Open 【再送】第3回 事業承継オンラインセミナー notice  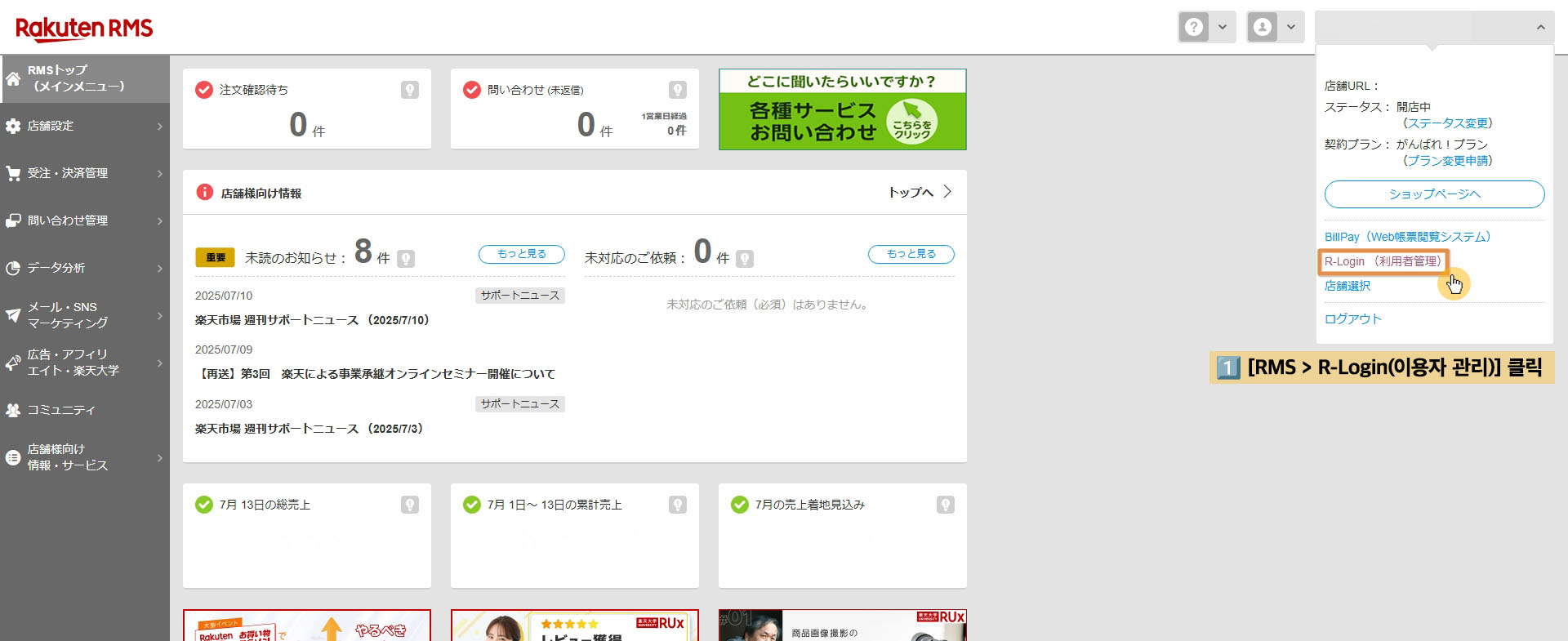pyautogui.click(x=375, y=374)
